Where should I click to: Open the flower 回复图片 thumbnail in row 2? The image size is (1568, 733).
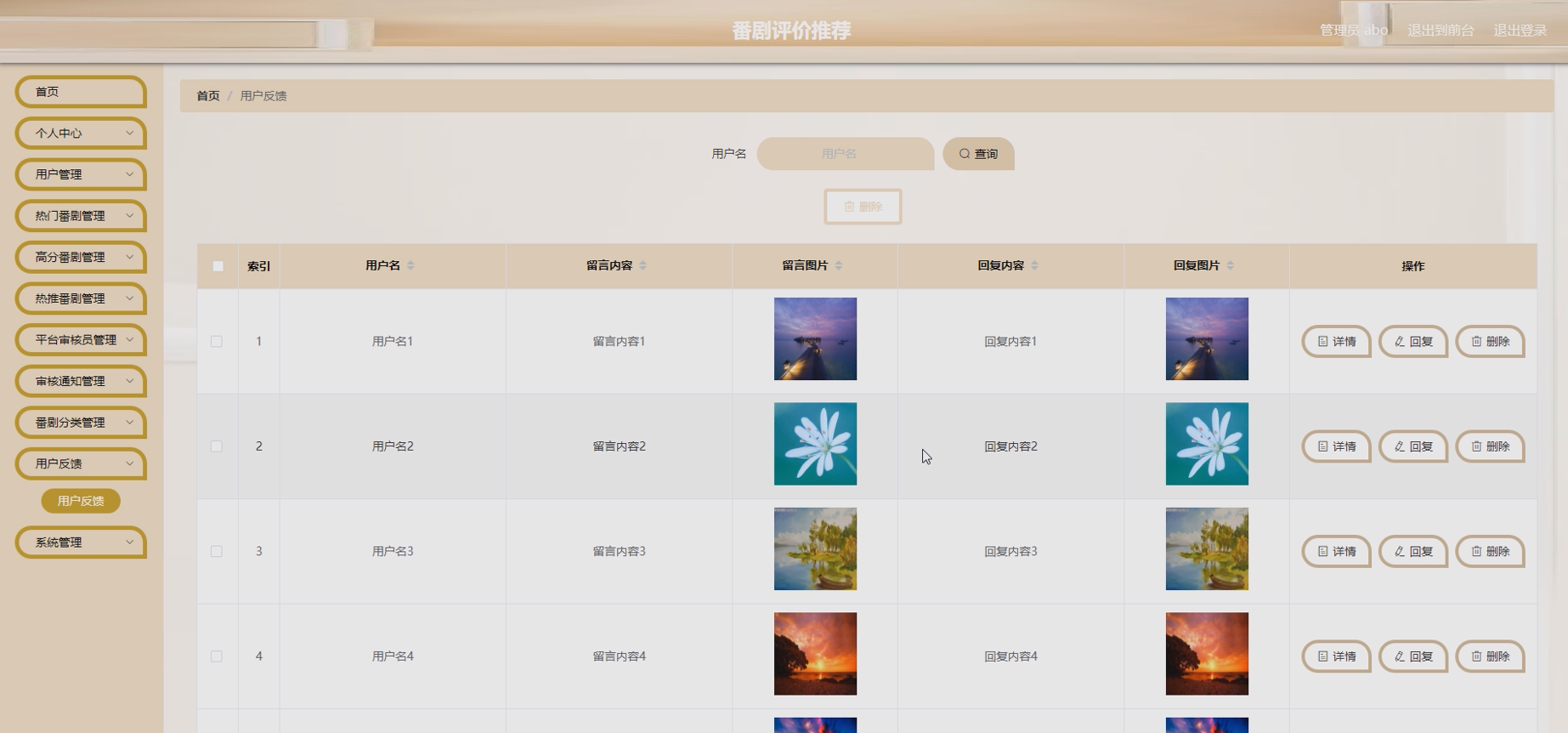click(1207, 444)
